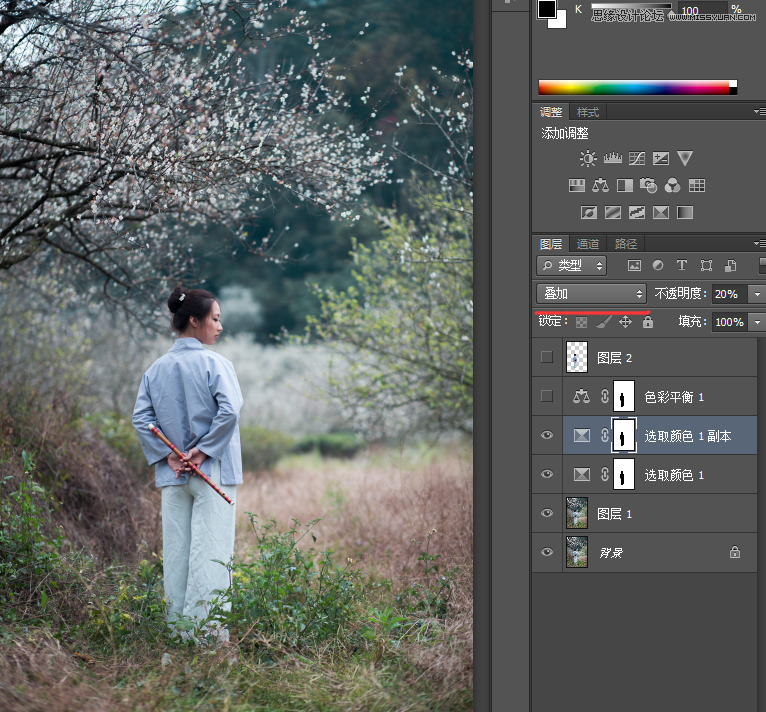Add a Vibrance adjustment
The height and width of the screenshot is (712, 766).
685,158
